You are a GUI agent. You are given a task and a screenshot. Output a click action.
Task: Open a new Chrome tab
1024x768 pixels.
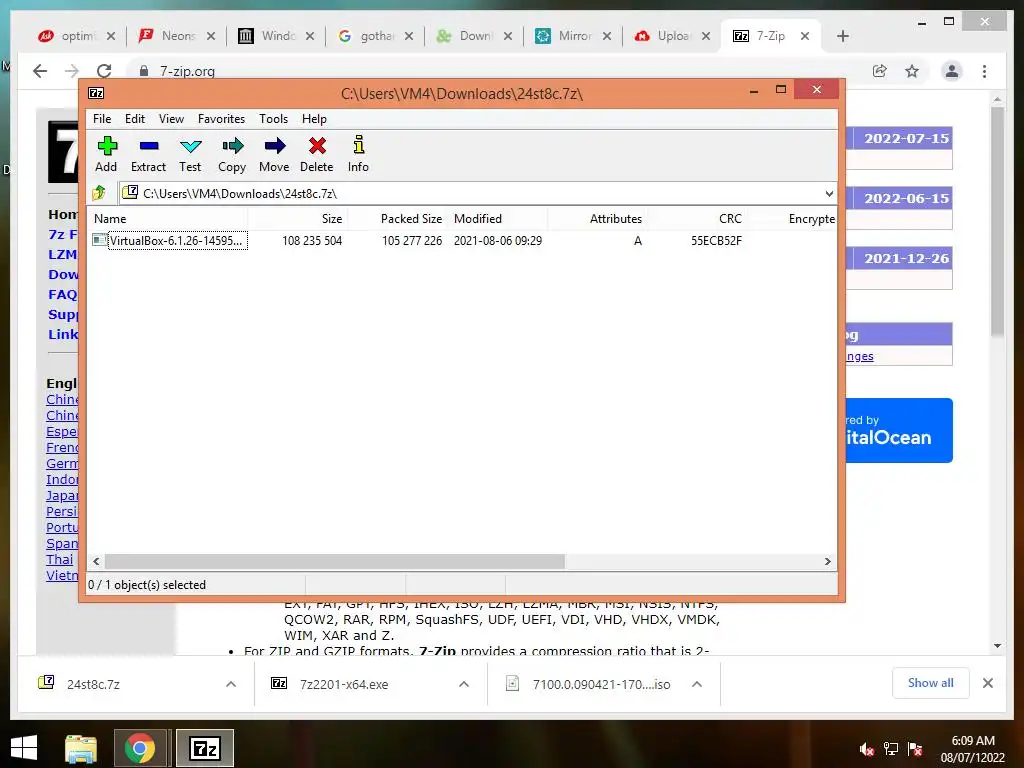842,36
